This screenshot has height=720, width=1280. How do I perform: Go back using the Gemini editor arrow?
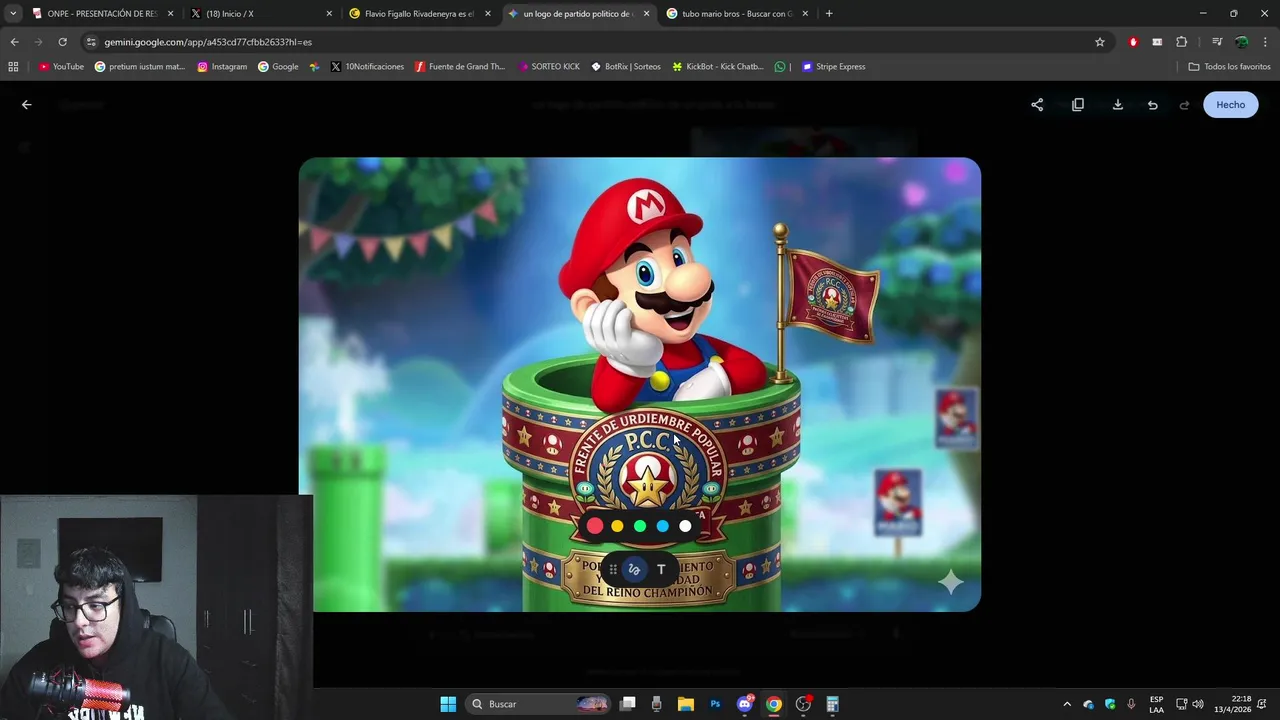click(x=27, y=105)
